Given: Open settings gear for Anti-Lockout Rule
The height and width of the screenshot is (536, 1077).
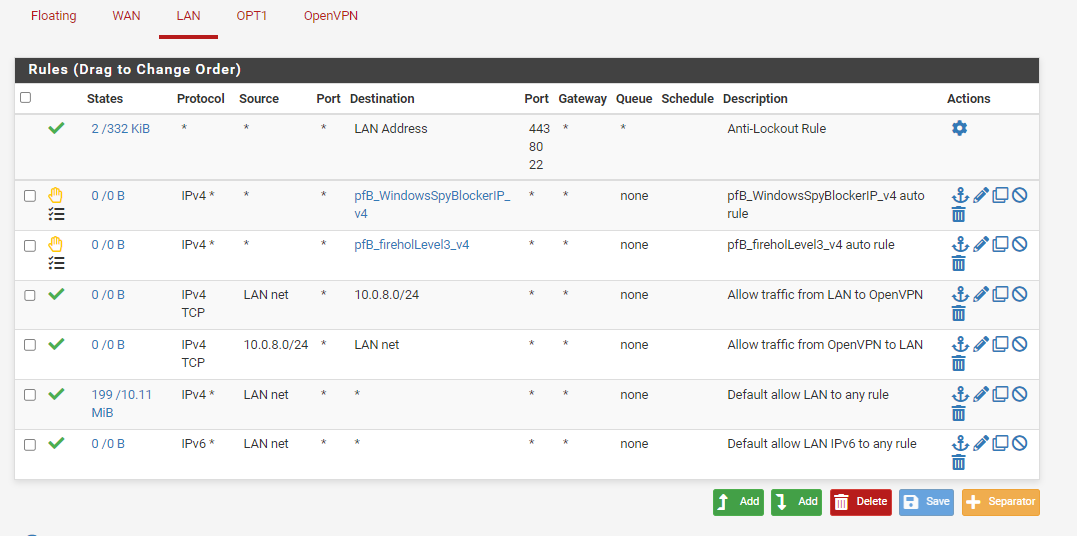Looking at the screenshot, I should [959, 129].
